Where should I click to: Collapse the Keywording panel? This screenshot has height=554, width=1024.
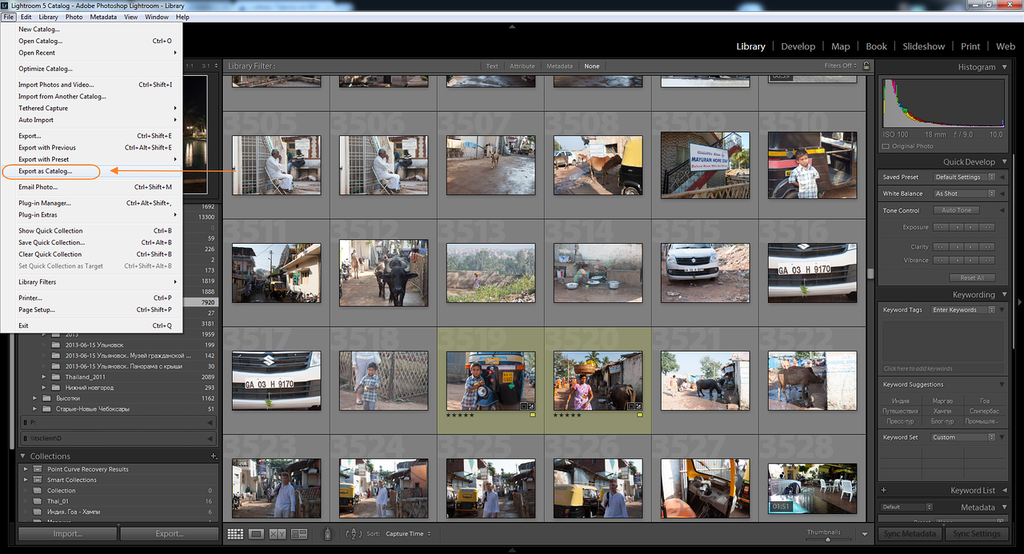point(1004,295)
